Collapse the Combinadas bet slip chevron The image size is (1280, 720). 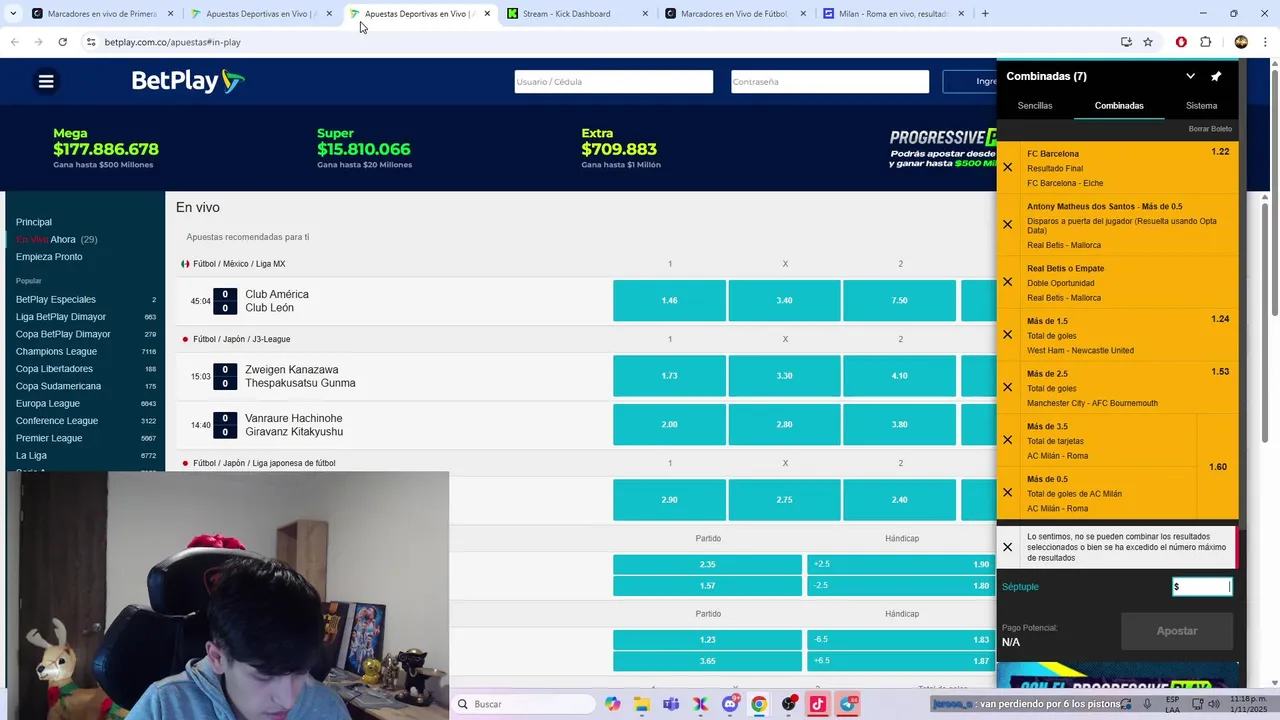(1190, 76)
